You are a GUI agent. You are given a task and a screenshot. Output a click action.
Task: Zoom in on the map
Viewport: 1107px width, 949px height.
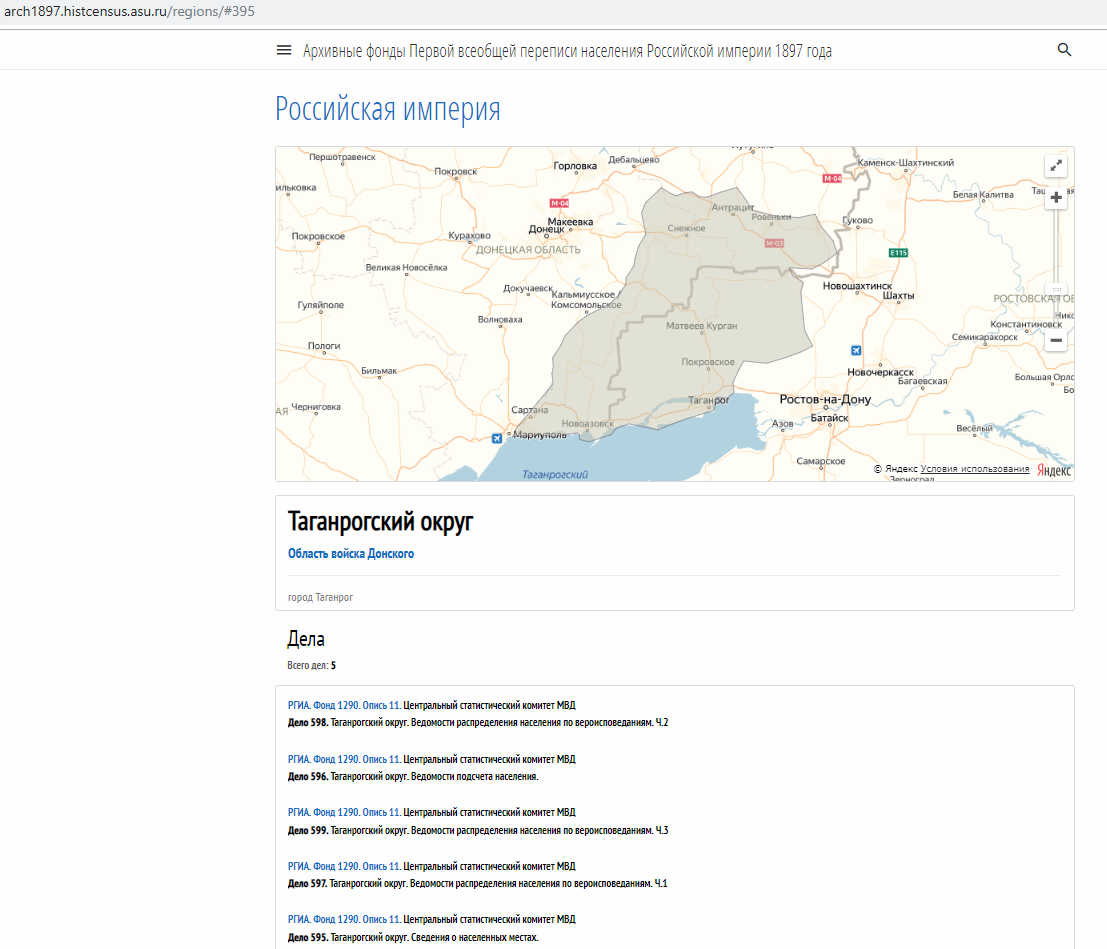point(1056,198)
